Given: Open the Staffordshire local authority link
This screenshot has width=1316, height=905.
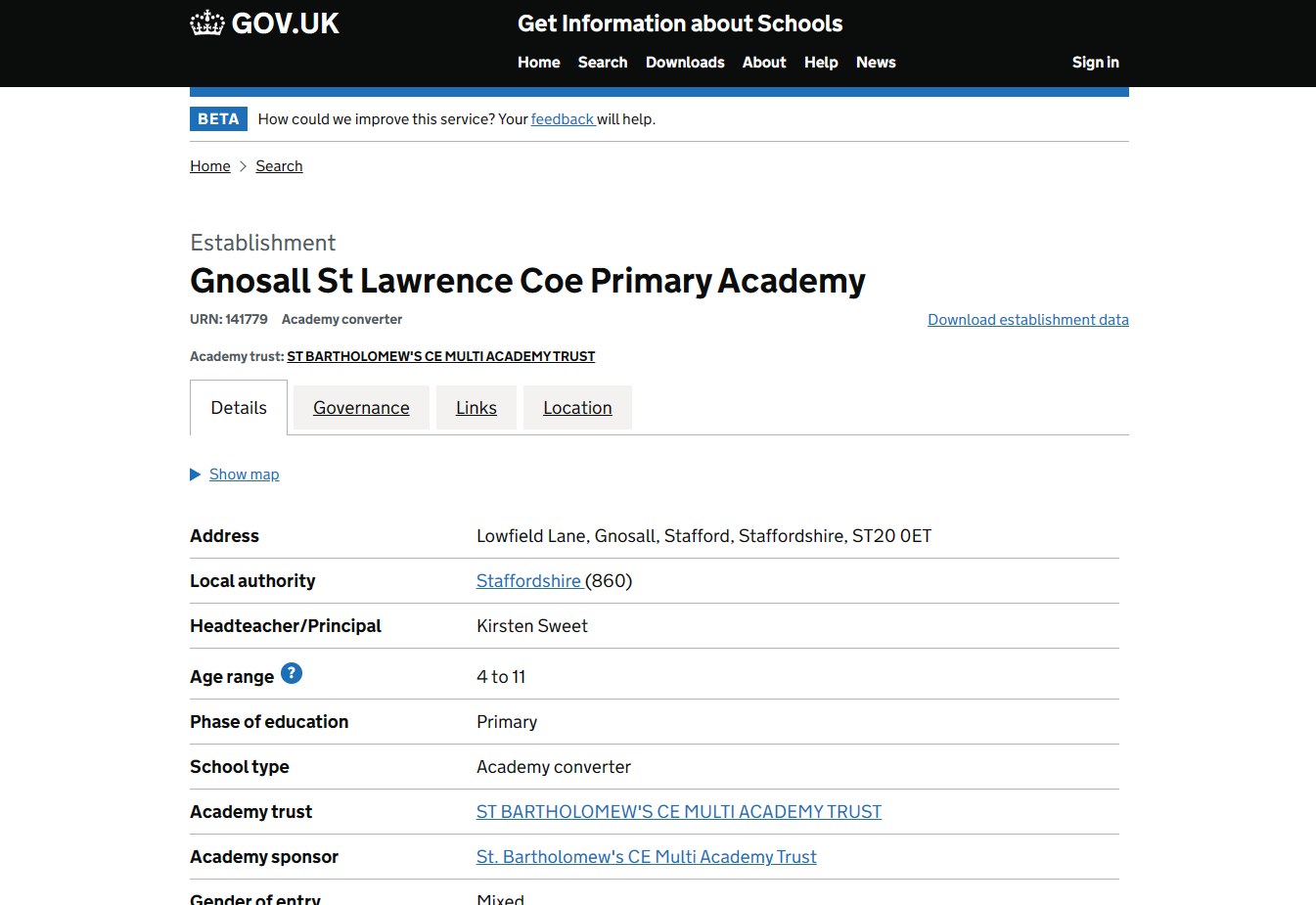Looking at the screenshot, I should click(529, 580).
